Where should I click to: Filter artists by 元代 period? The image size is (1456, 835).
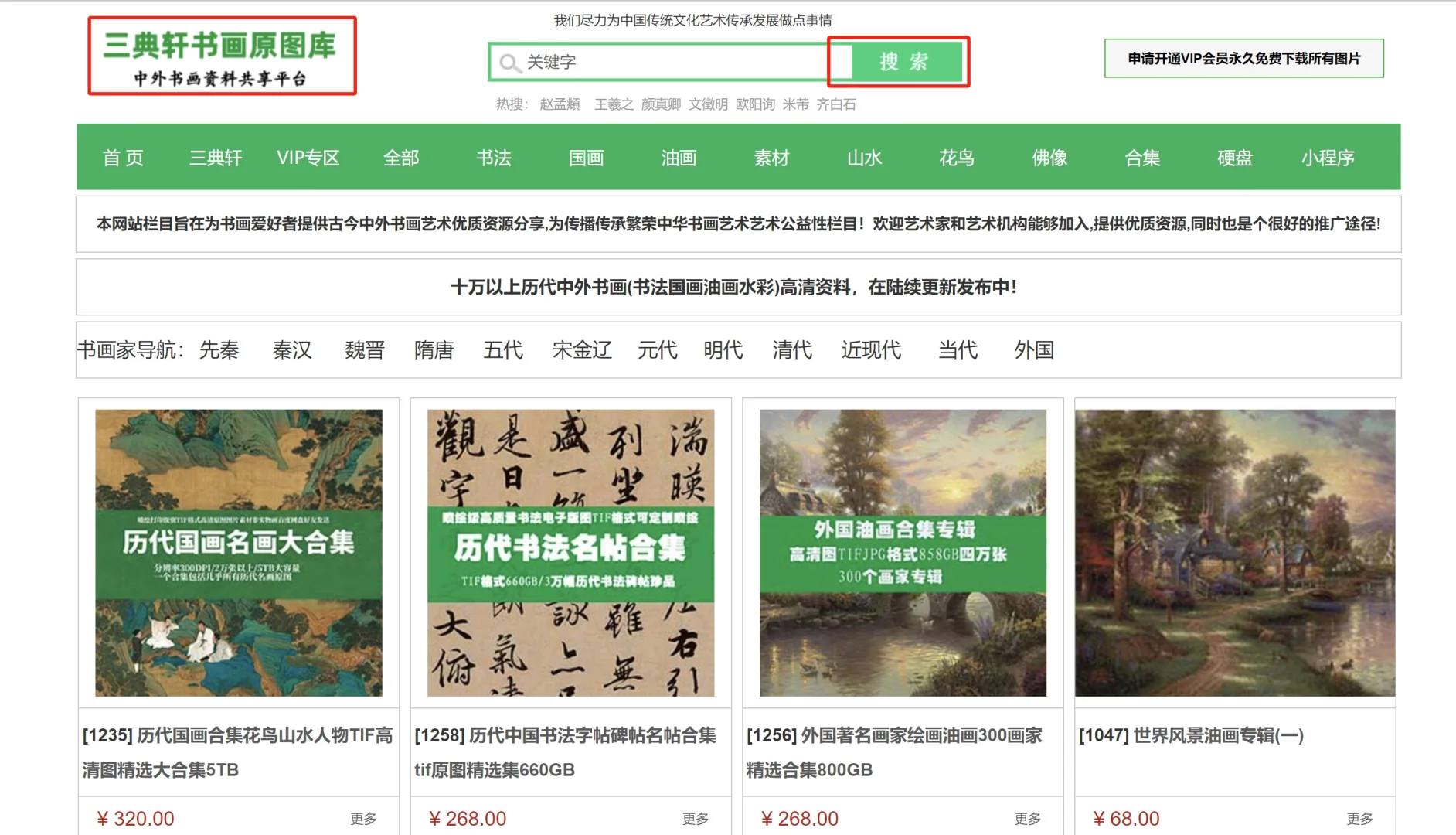(658, 350)
